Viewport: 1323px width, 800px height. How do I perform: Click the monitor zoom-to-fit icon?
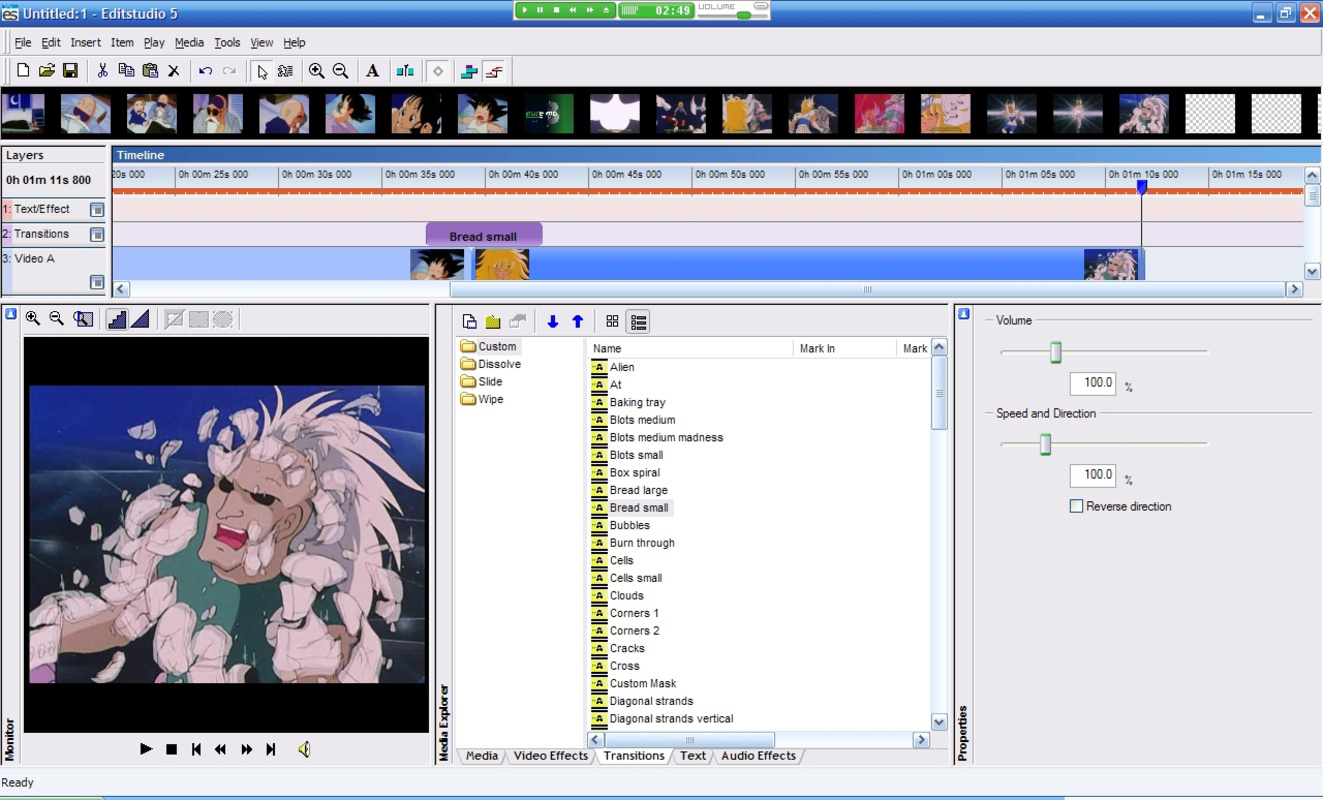pyautogui.click(x=83, y=319)
